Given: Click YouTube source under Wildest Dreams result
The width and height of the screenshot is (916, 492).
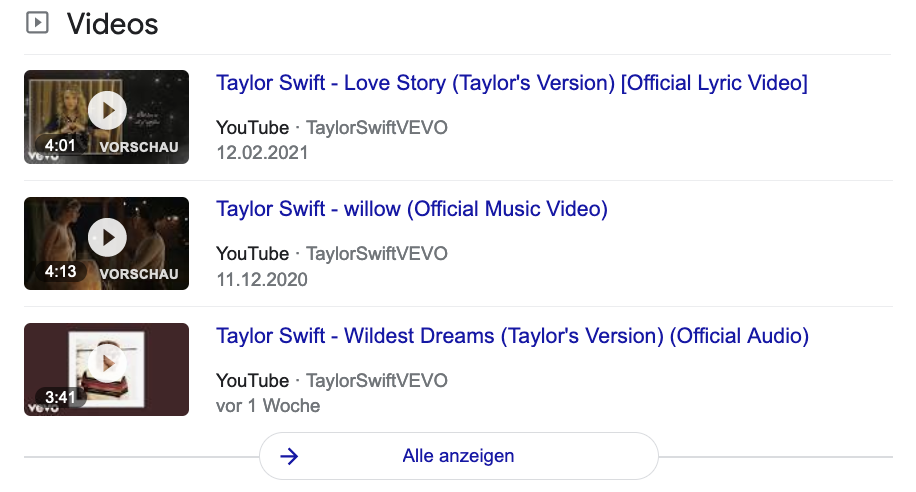Looking at the screenshot, I should pos(252,381).
